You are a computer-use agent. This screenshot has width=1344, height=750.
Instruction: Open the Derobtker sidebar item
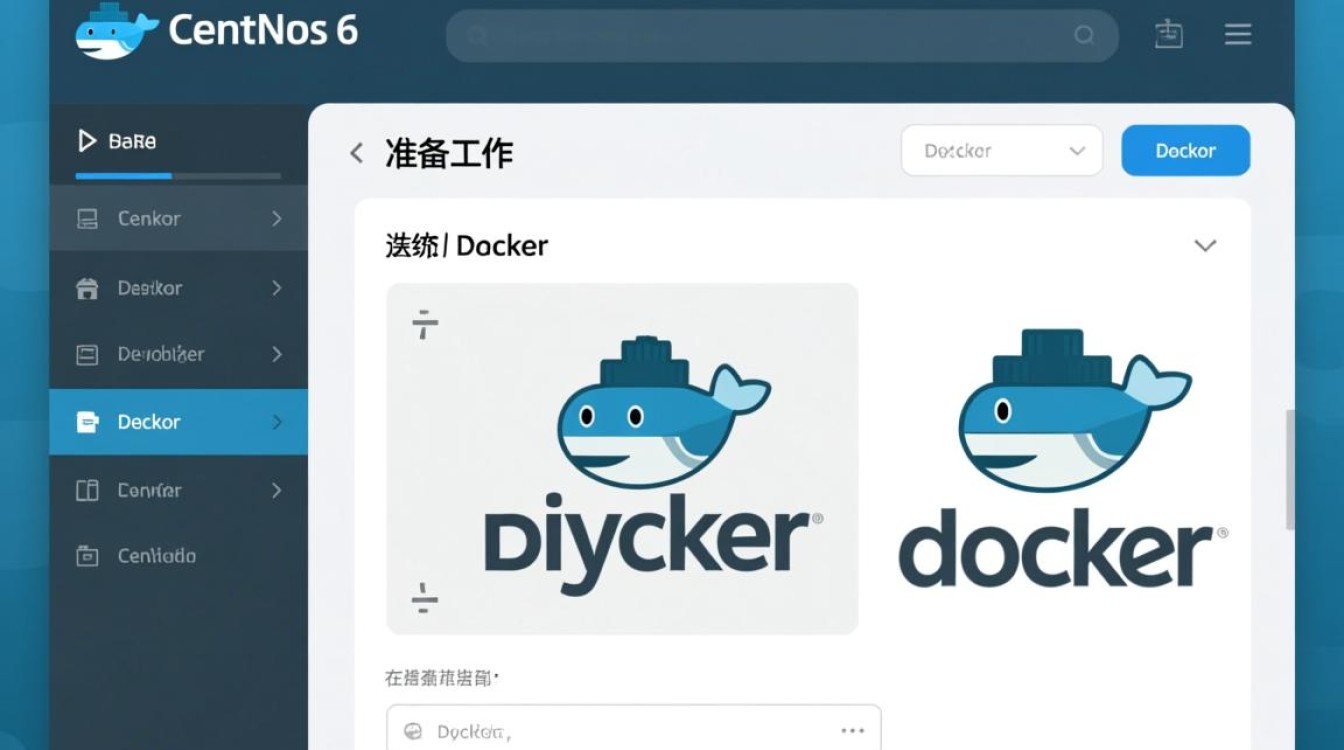[x=179, y=354]
